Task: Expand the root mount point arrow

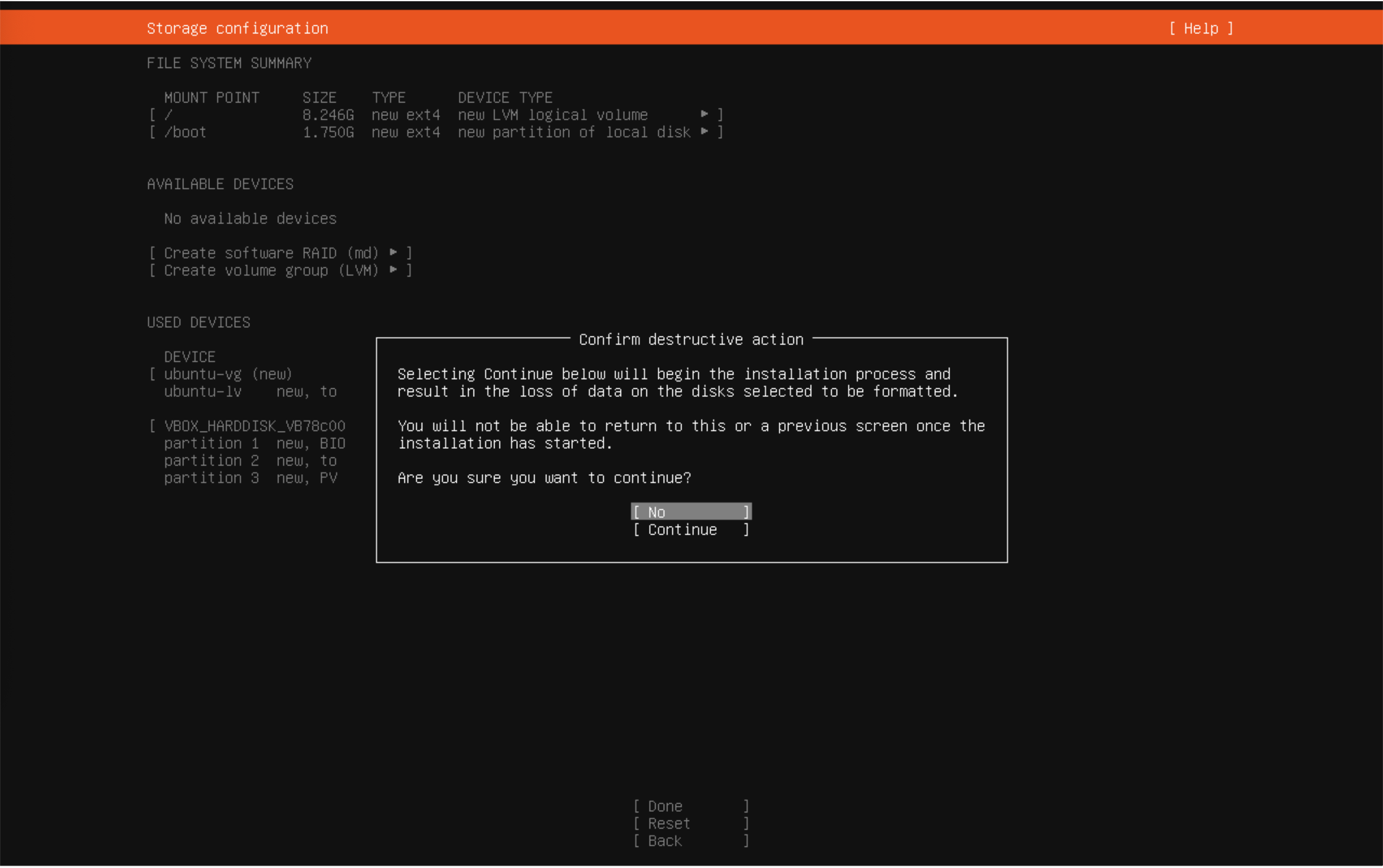Action: click(x=704, y=114)
